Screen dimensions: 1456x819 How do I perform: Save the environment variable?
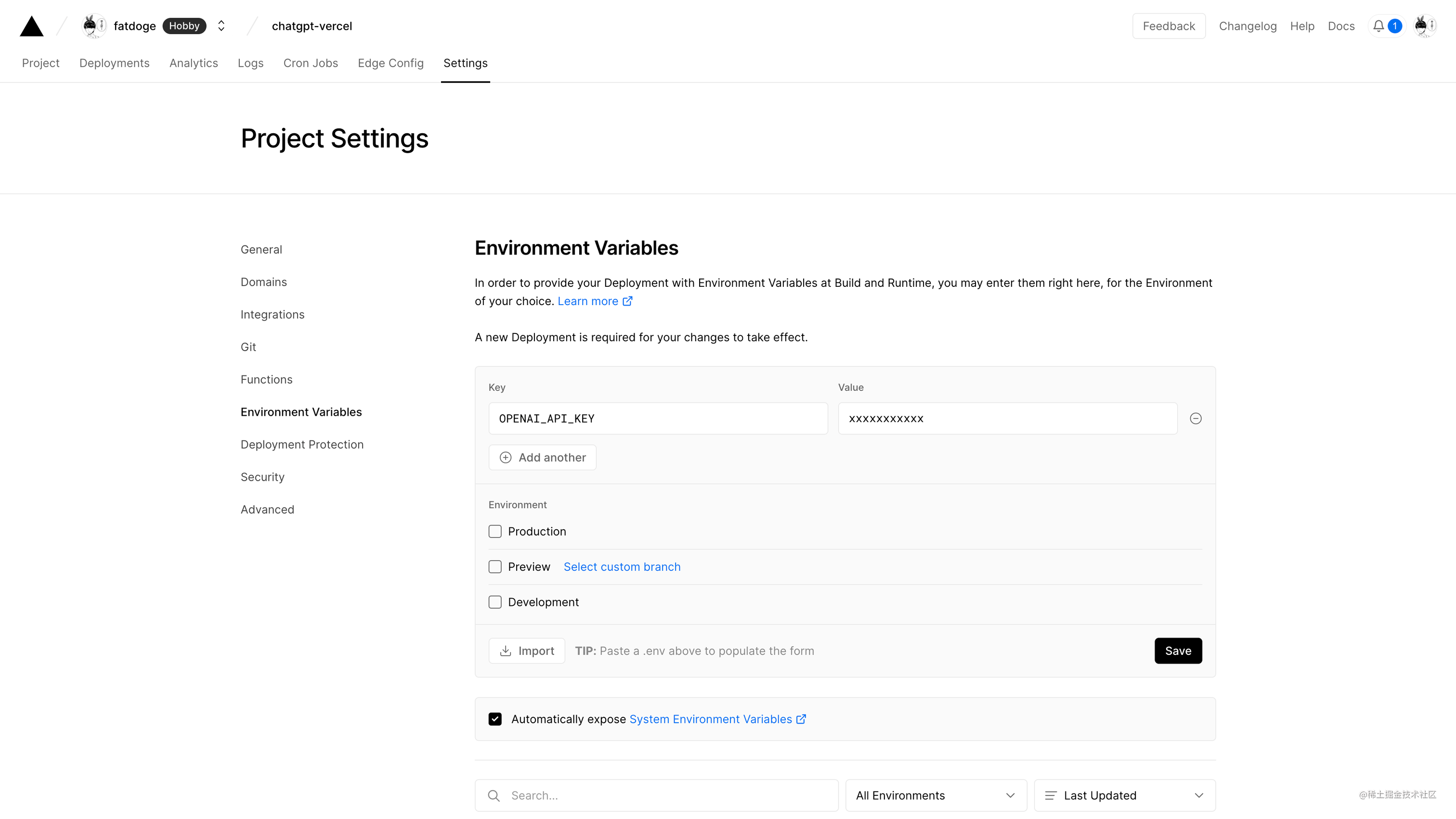[1178, 651]
